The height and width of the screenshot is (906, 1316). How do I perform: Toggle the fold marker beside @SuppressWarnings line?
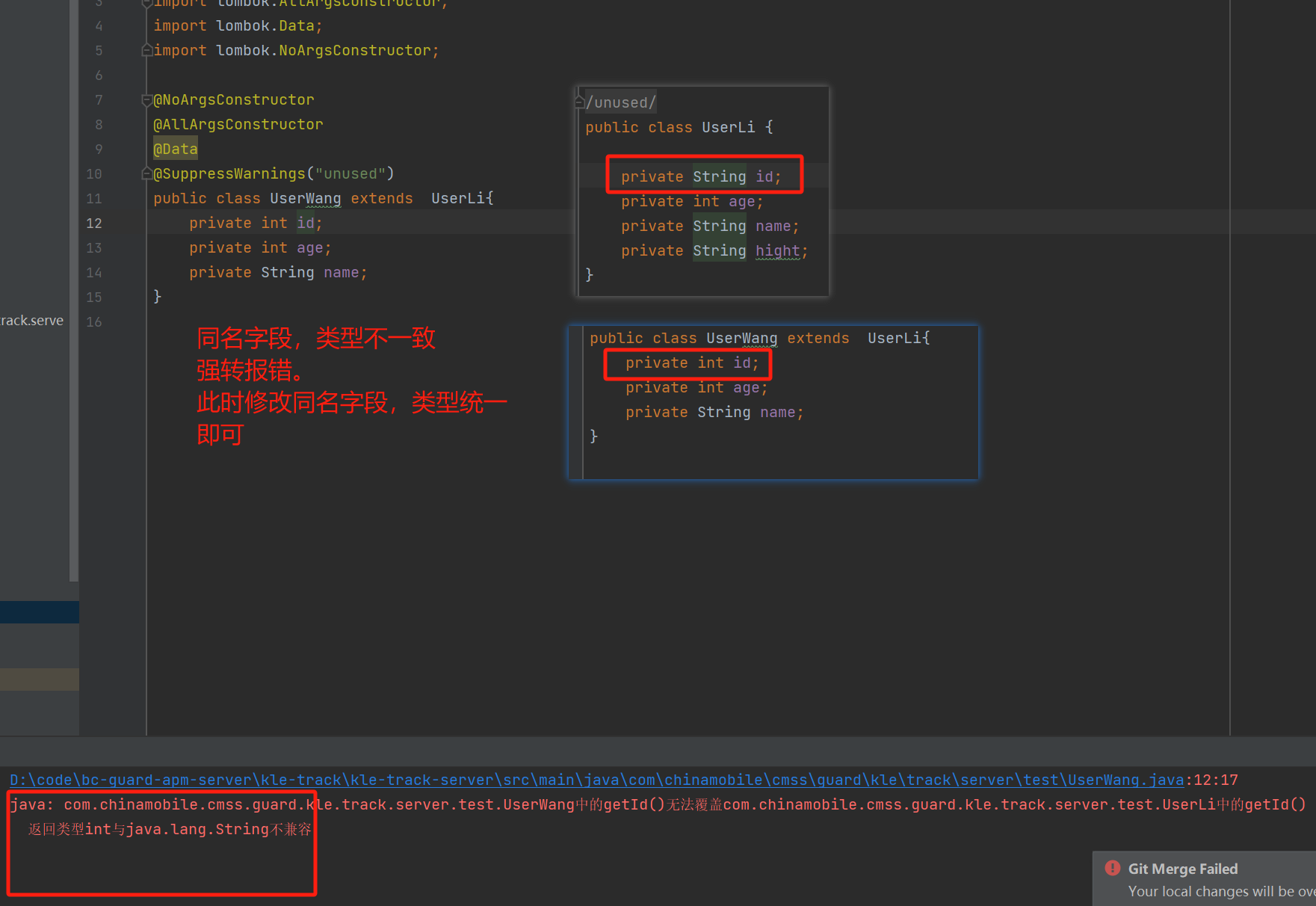coord(147,173)
